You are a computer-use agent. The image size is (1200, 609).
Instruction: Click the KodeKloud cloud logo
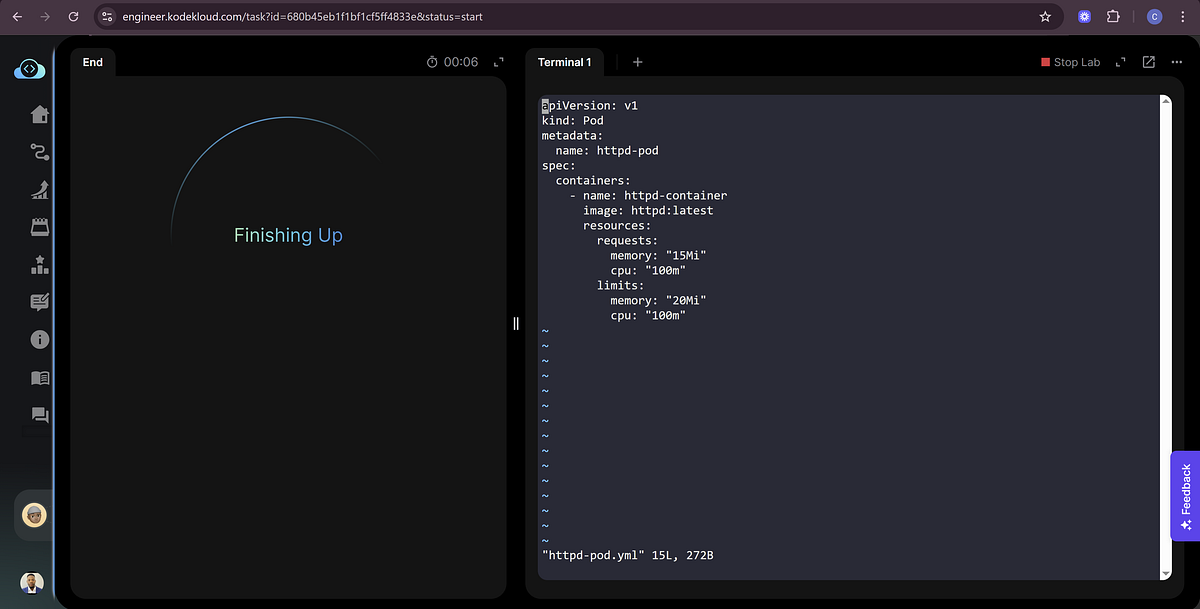pos(30,69)
